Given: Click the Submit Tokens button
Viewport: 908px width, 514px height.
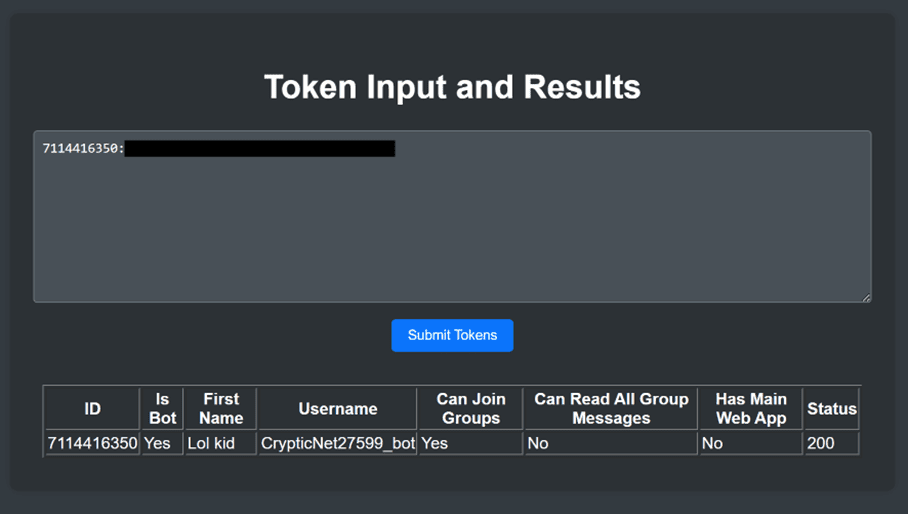Looking at the screenshot, I should tap(452, 335).
